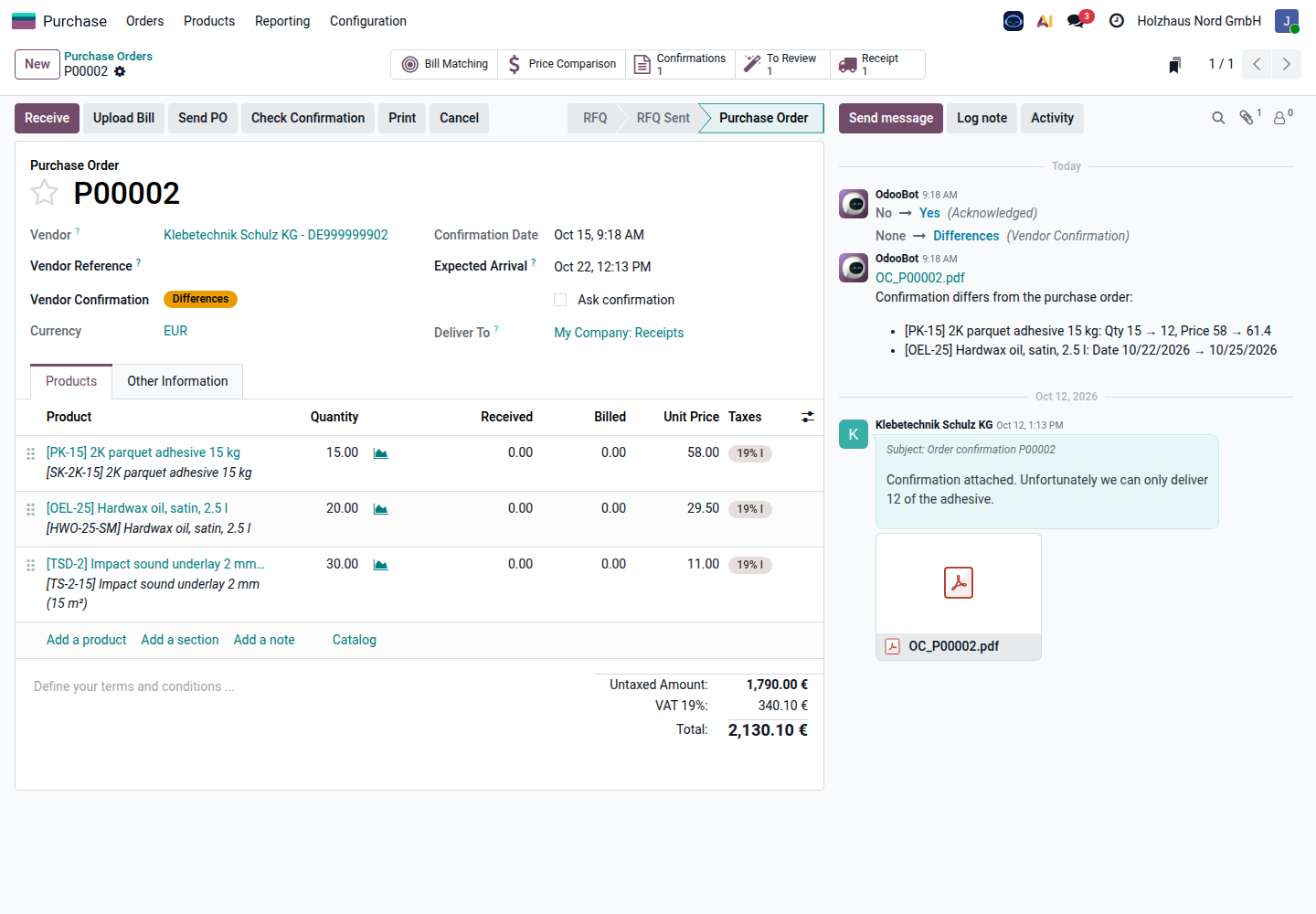Open the Bill Matching smart button
Viewport: 1316px width, 914px height.
(446, 64)
